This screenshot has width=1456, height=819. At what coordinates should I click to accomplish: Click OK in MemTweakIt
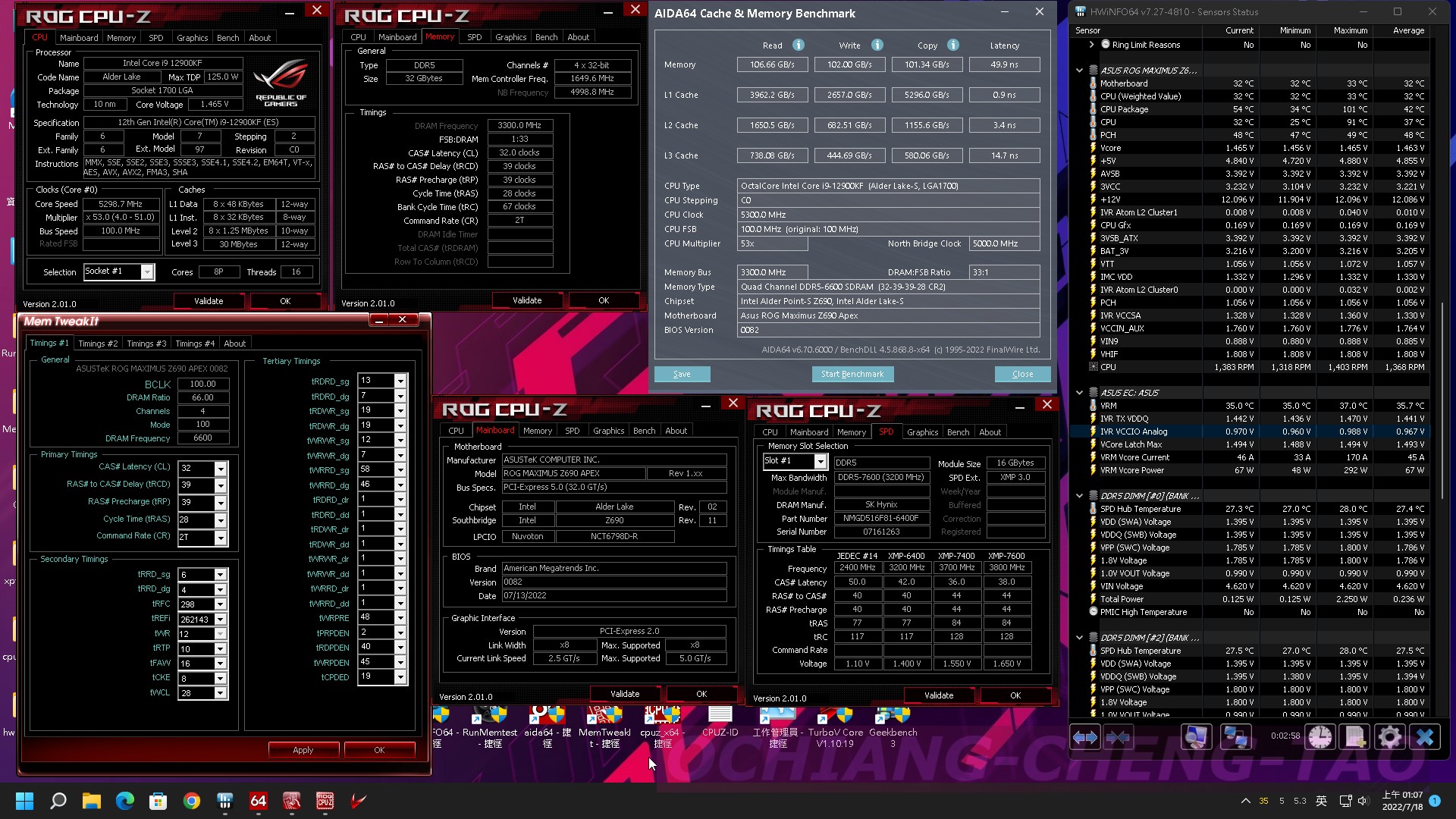tap(379, 750)
